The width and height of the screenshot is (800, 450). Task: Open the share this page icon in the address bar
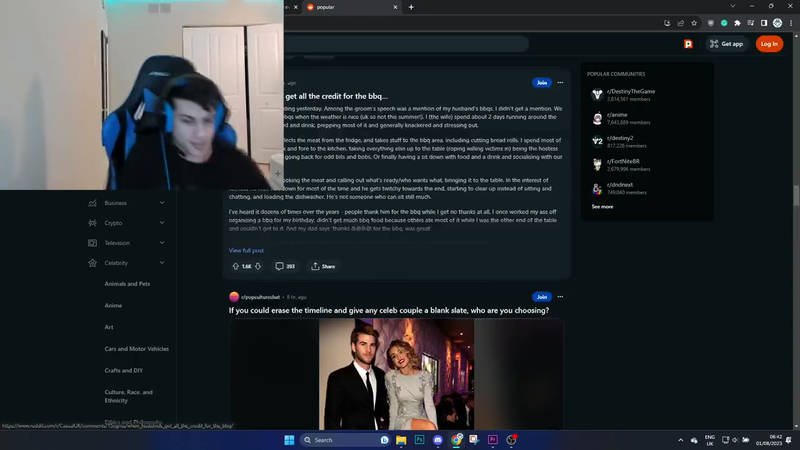[x=681, y=23]
